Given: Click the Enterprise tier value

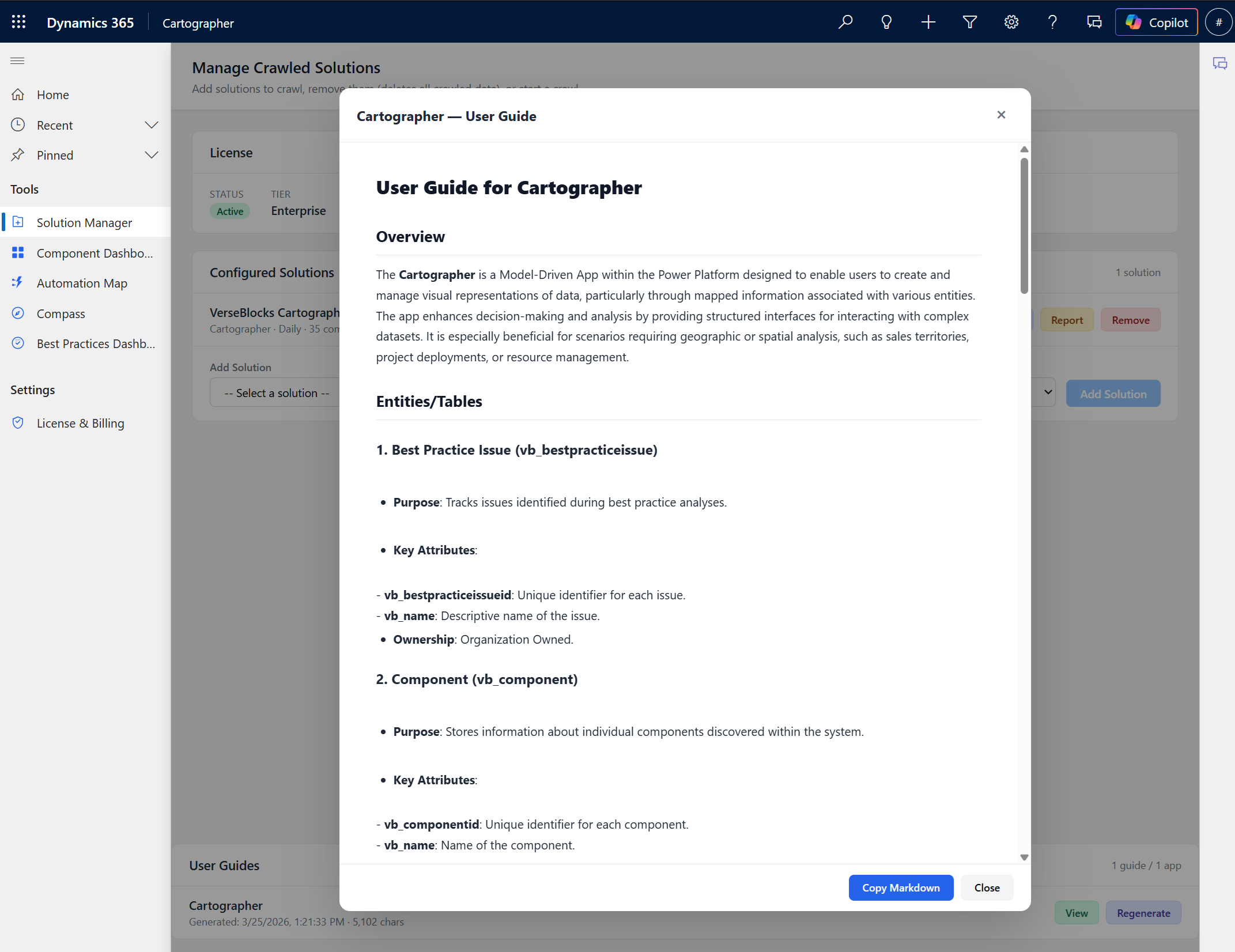Looking at the screenshot, I should point(298,211).
